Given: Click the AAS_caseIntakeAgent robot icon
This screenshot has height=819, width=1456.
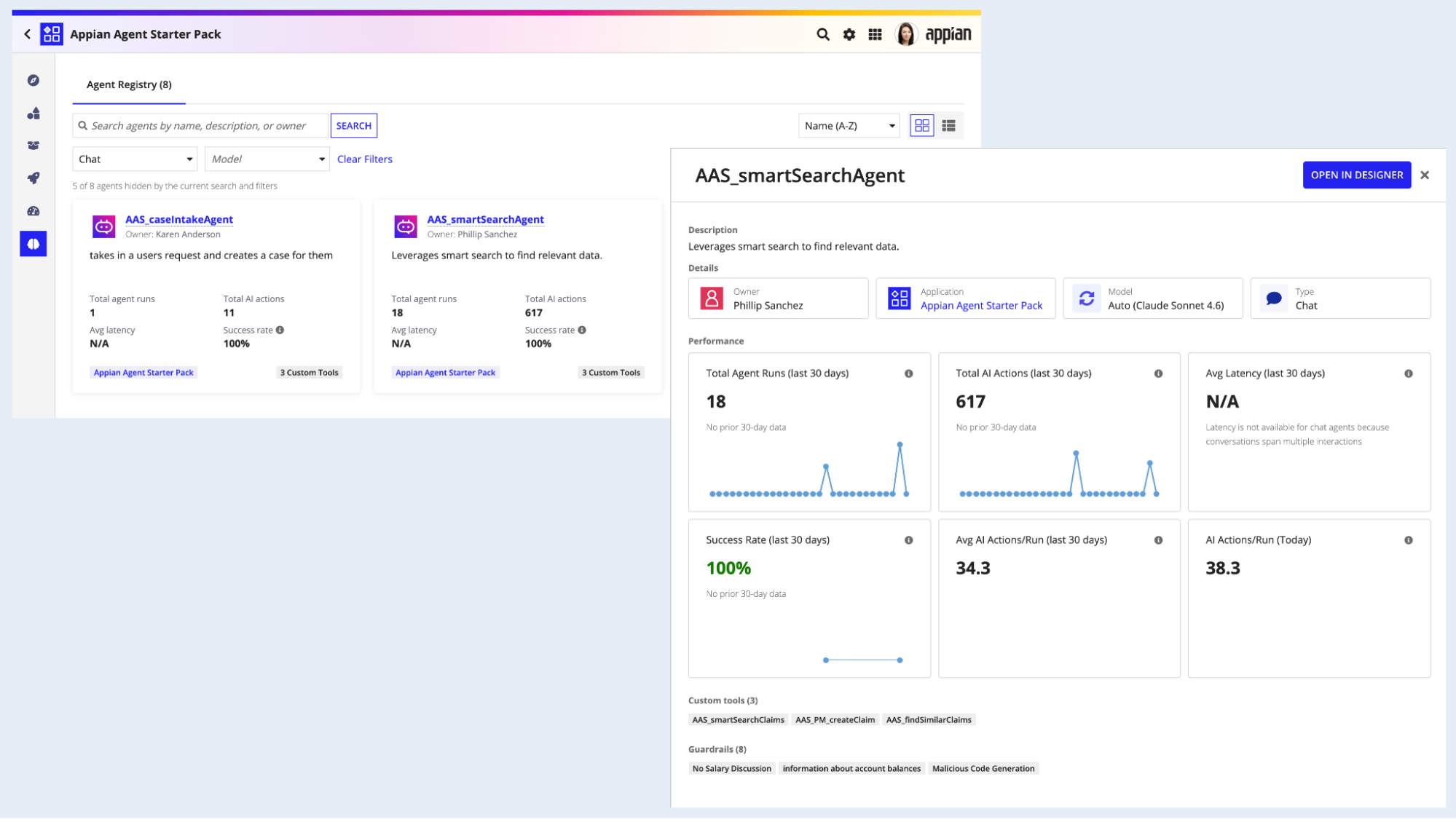Looking at the screenshot, I should pos(104,226).
